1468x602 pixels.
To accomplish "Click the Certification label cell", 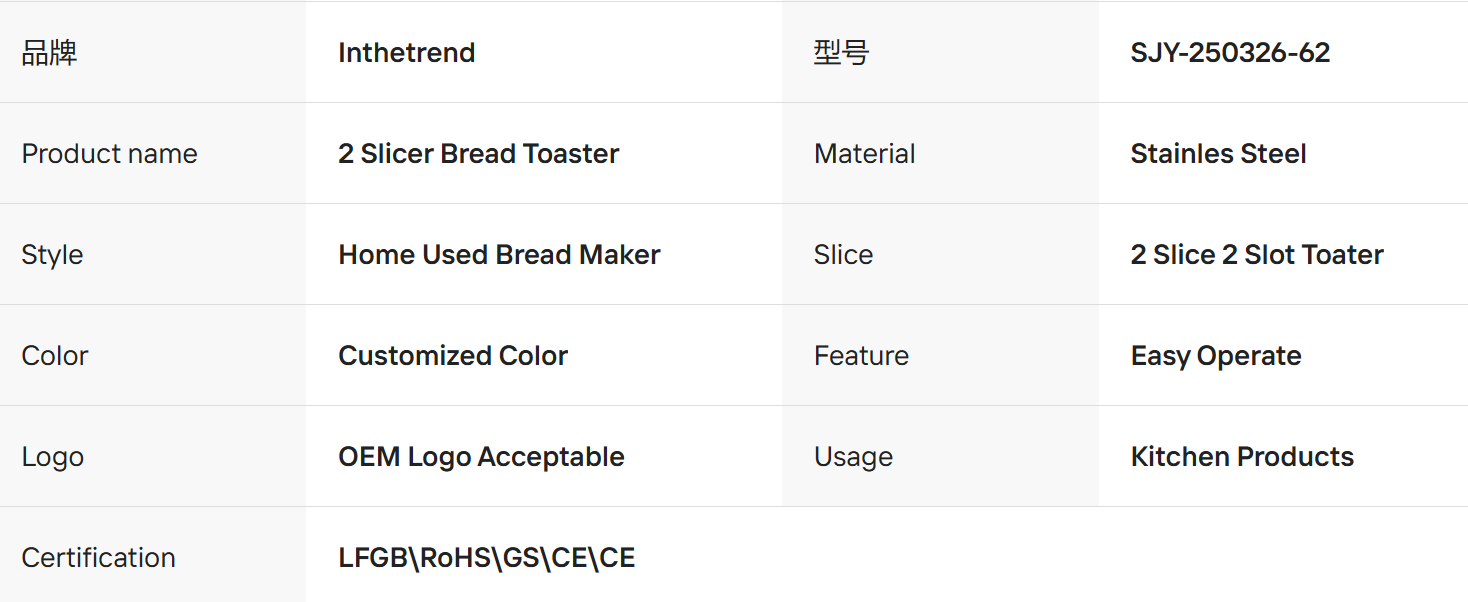I will click(98, 558).
